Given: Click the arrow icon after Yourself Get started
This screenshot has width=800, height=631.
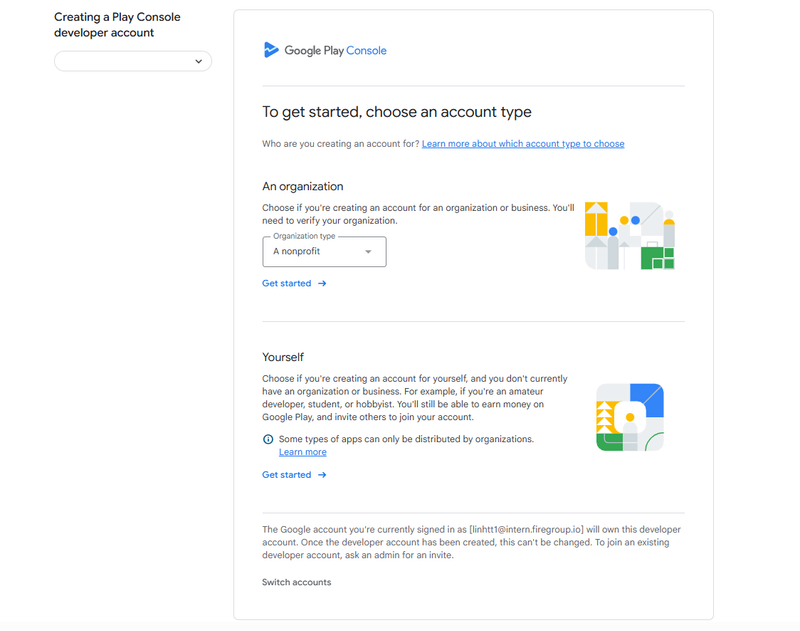Looking at the screenshot, I should click(x=320, y=474).
